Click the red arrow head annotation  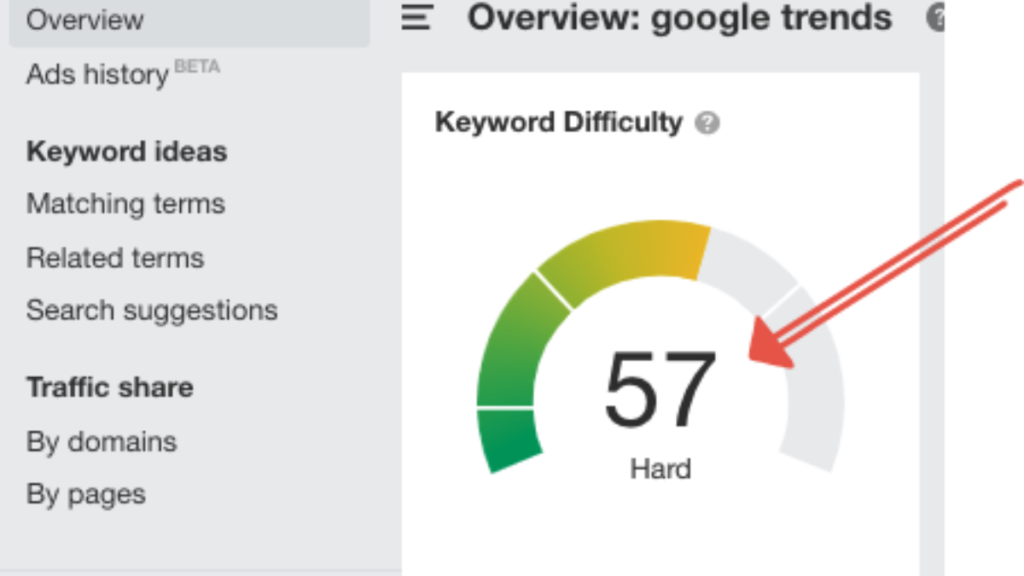(x=768, y=345)
